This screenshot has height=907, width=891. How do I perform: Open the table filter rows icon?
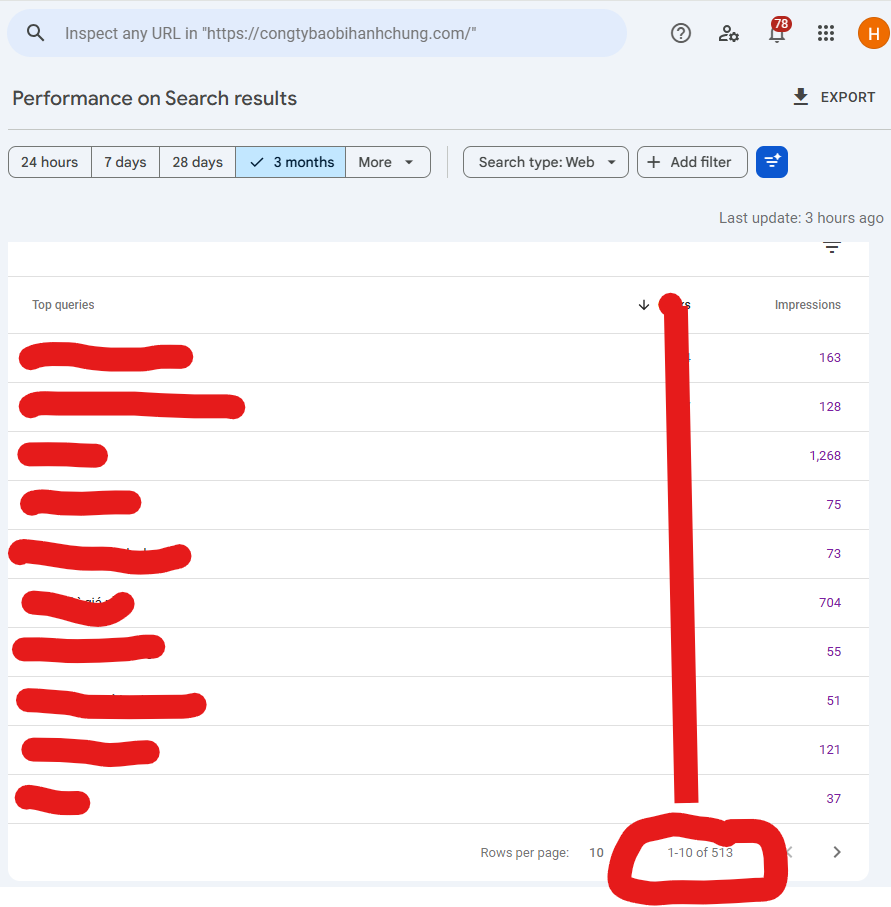point(832,248)
